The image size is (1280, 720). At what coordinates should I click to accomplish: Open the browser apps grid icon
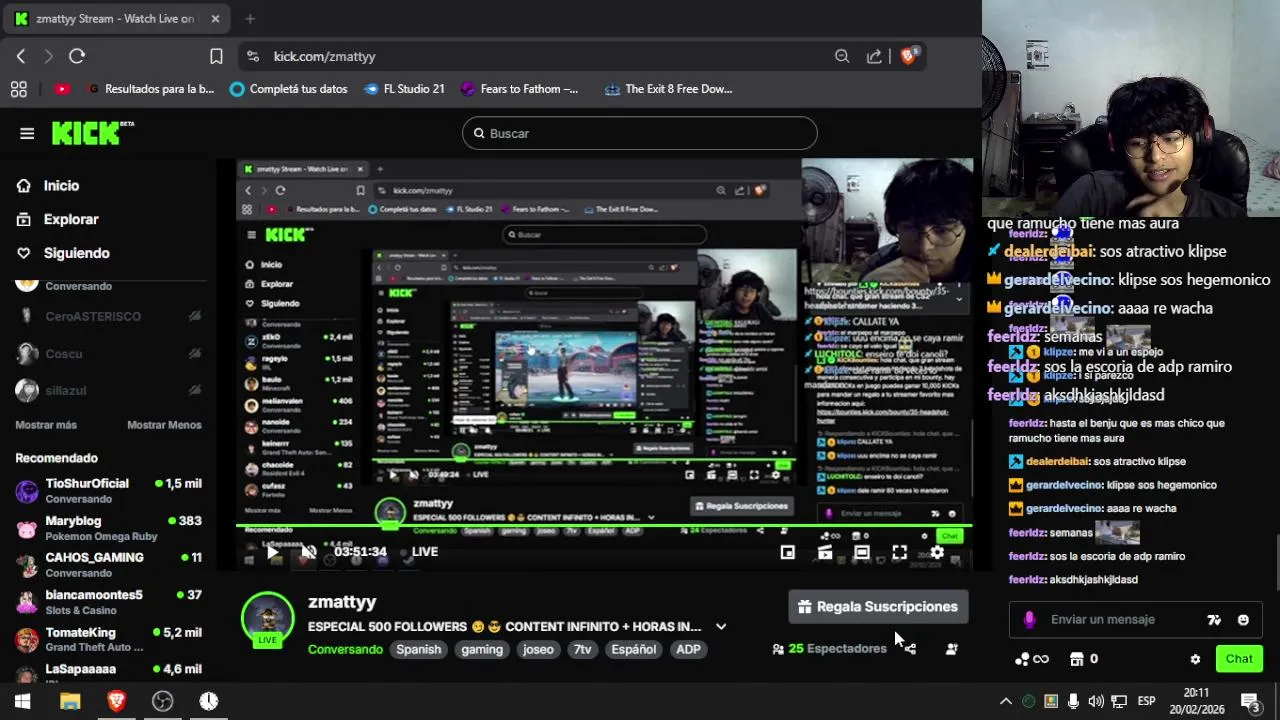[18, 89]
